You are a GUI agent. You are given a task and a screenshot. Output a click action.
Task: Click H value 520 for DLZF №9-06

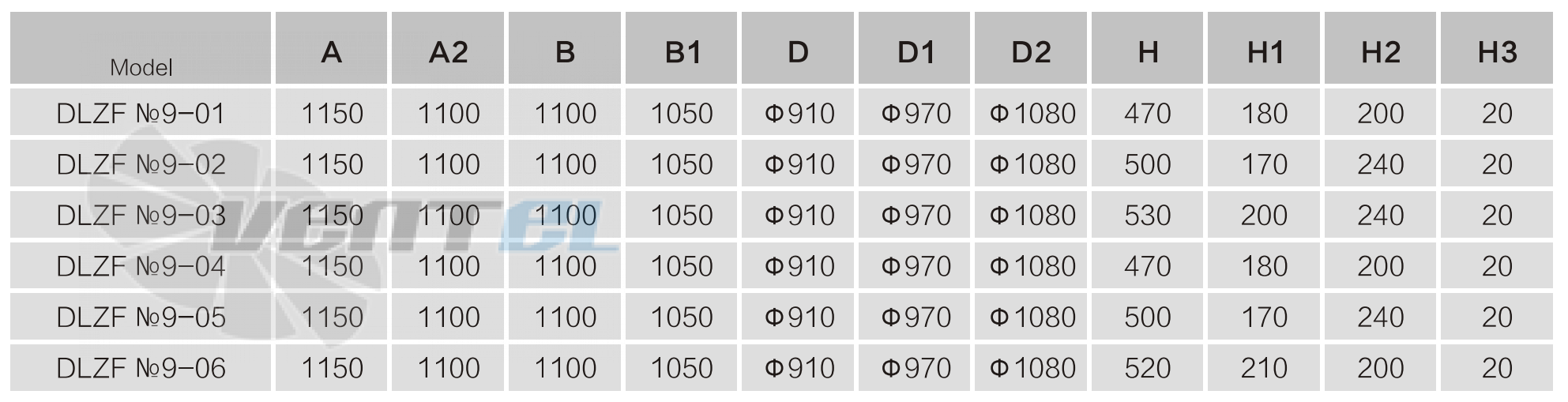[x=1148, y=367]
